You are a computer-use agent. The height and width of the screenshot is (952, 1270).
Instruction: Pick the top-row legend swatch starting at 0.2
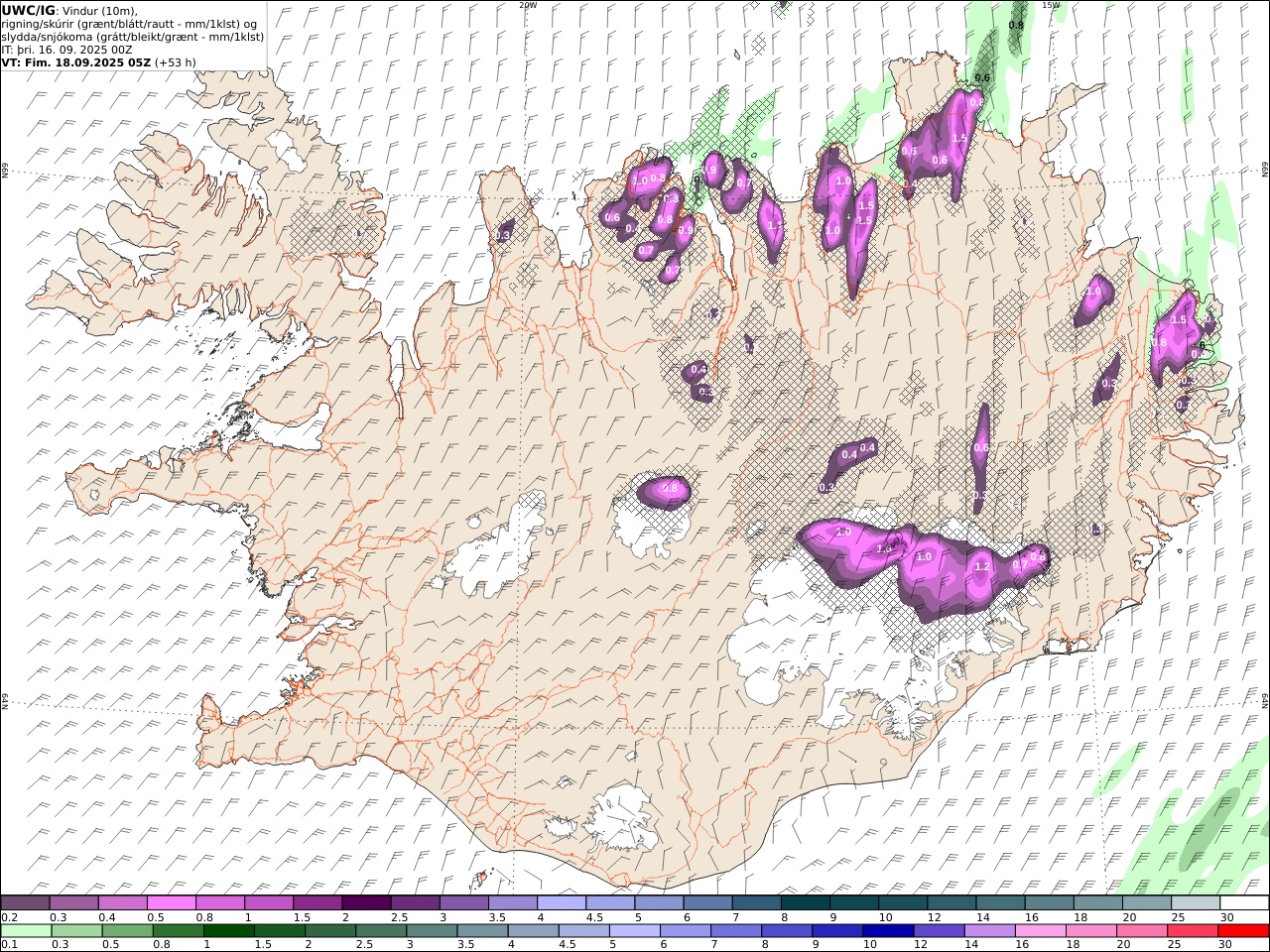(x=25, y=903)
